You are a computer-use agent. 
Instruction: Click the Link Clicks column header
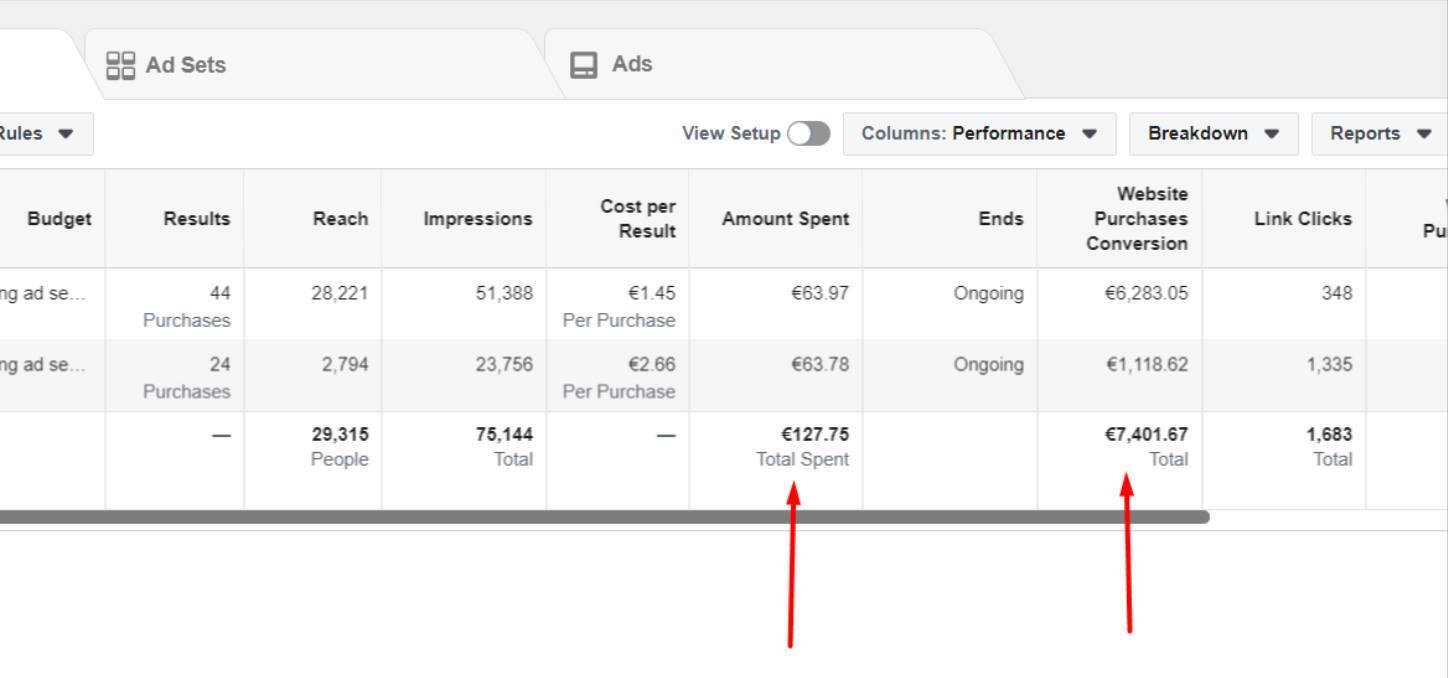(x=1302, y=219)
